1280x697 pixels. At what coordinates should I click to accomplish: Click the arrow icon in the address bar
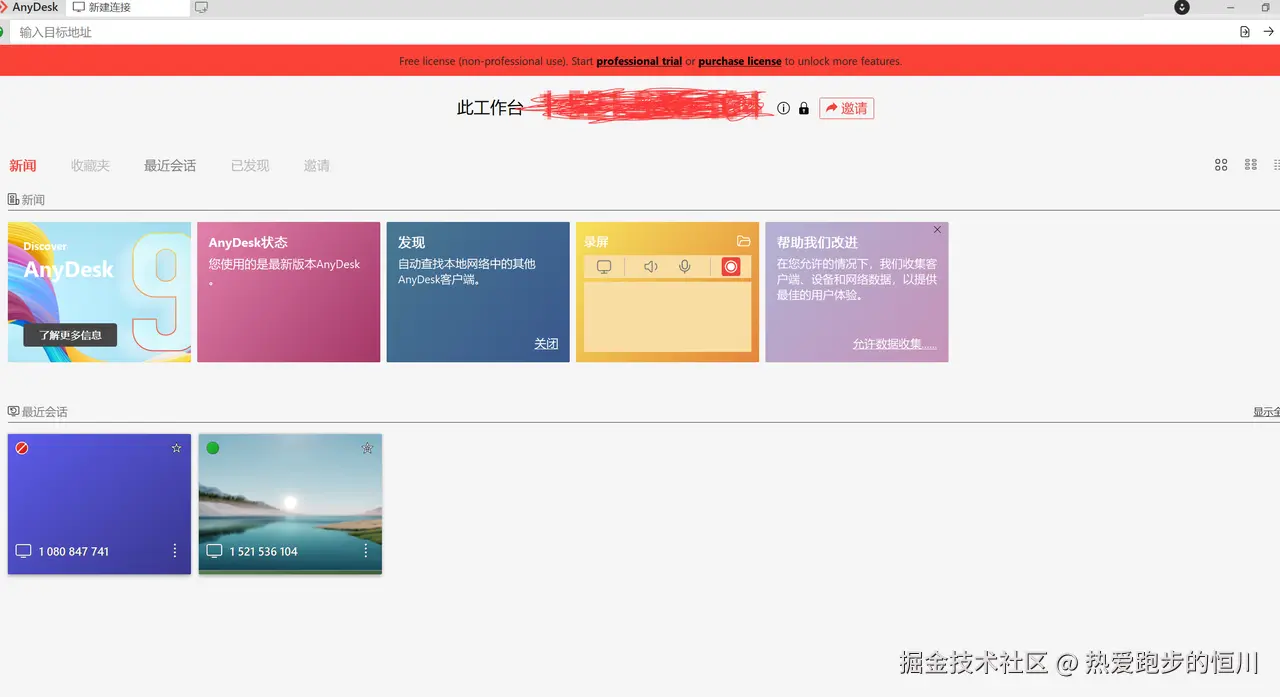click(1268, 31)
